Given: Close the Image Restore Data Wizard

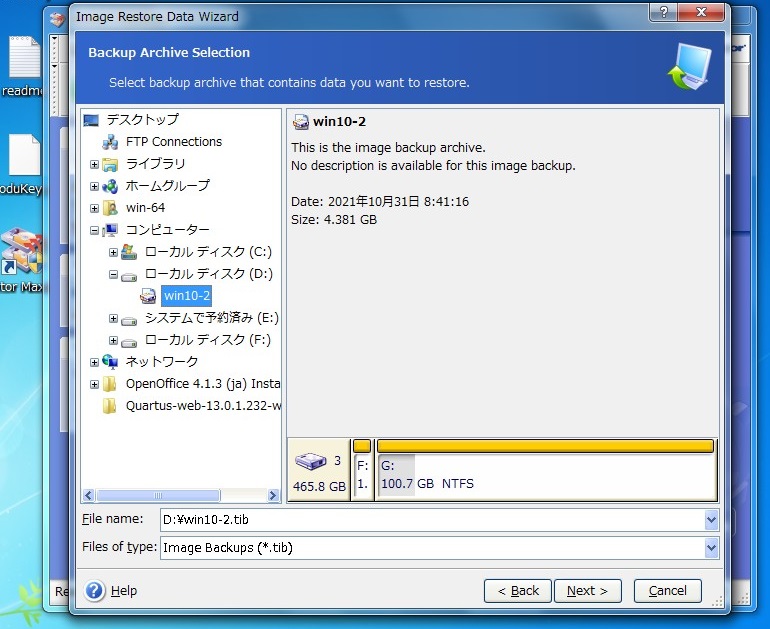Looking at the screenshot, I should pos(701,12).
